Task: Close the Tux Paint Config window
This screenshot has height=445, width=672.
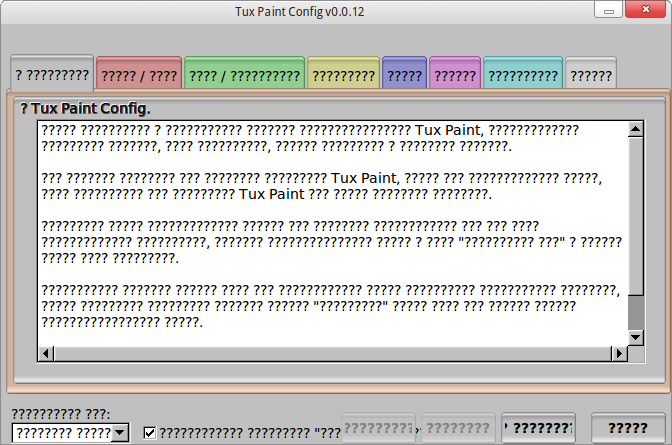Action: coord(646,9)
